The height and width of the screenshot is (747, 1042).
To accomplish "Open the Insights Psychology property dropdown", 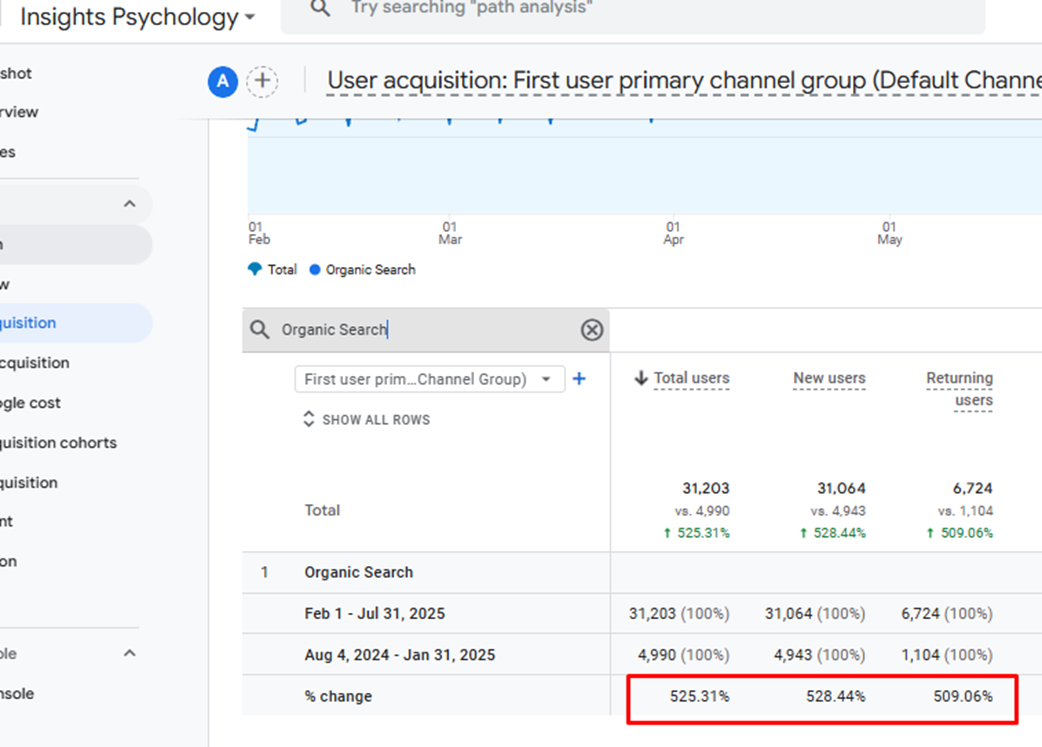I will click(x=138, y=17).
